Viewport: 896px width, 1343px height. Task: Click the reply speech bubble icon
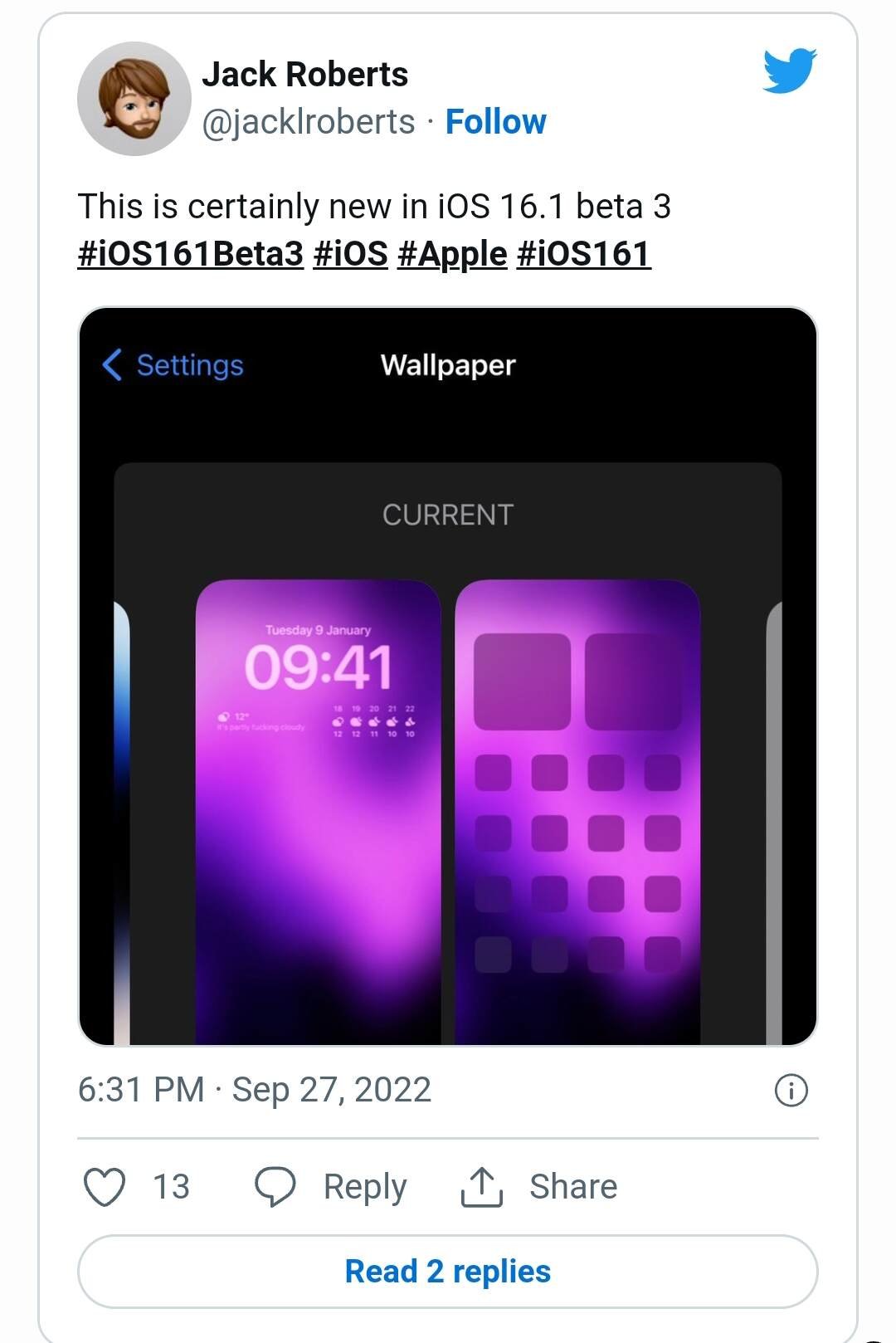point(275,1187)
